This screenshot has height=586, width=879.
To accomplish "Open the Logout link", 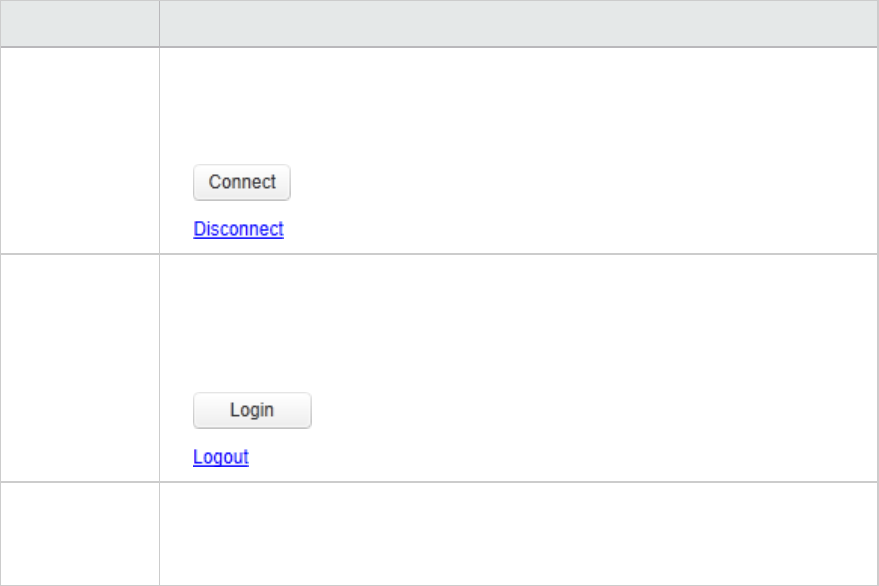I will tap(221, 457).
